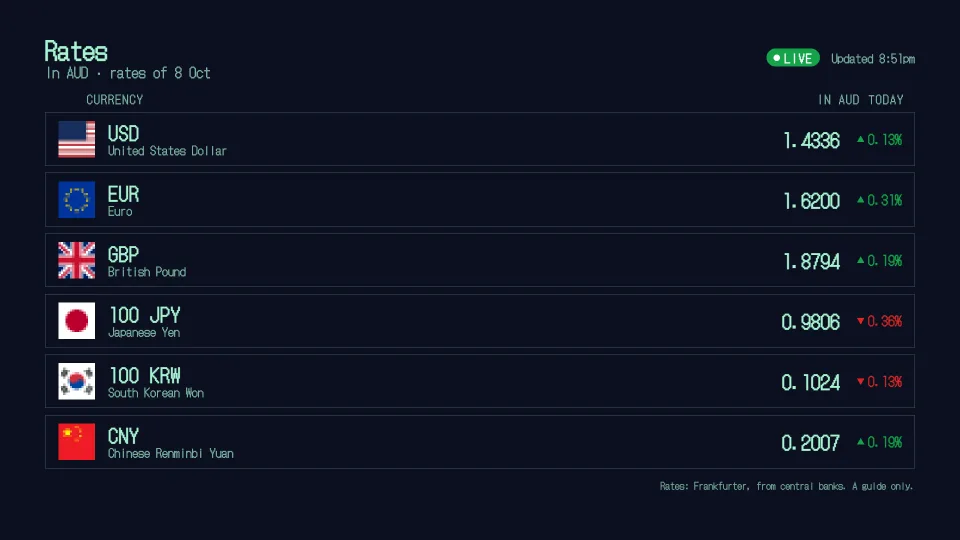Click the European Union flag icon
The height and width of the screenshot is (540, 960).
pos(77,200)
